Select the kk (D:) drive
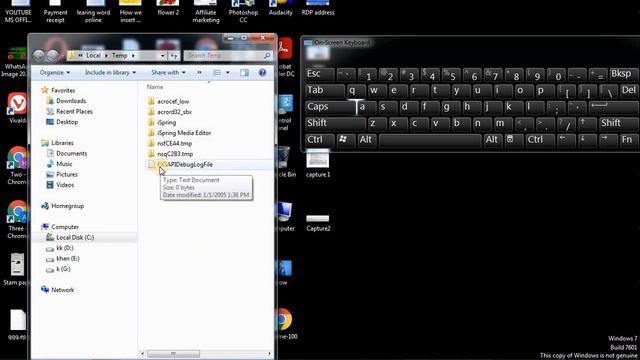Viewport: 640px width, 360px height. 64,248
